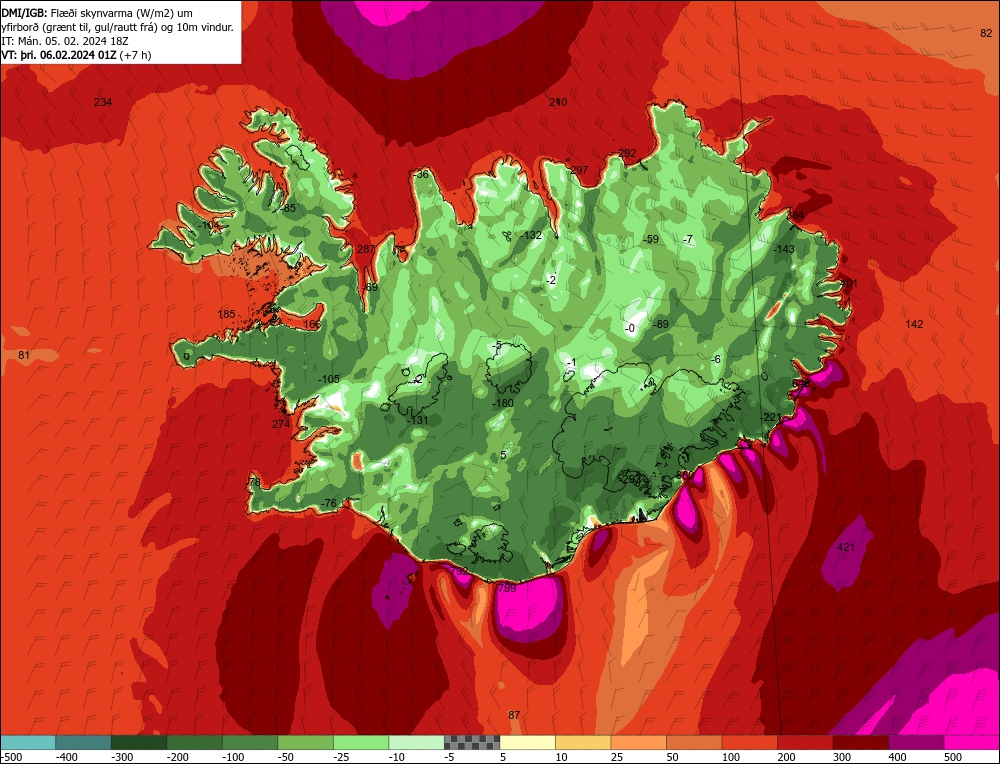Screen dimensions: 1000x764
Task: Select the pale yellow swatch between 5 and 10
Action: tap(527, 742)
